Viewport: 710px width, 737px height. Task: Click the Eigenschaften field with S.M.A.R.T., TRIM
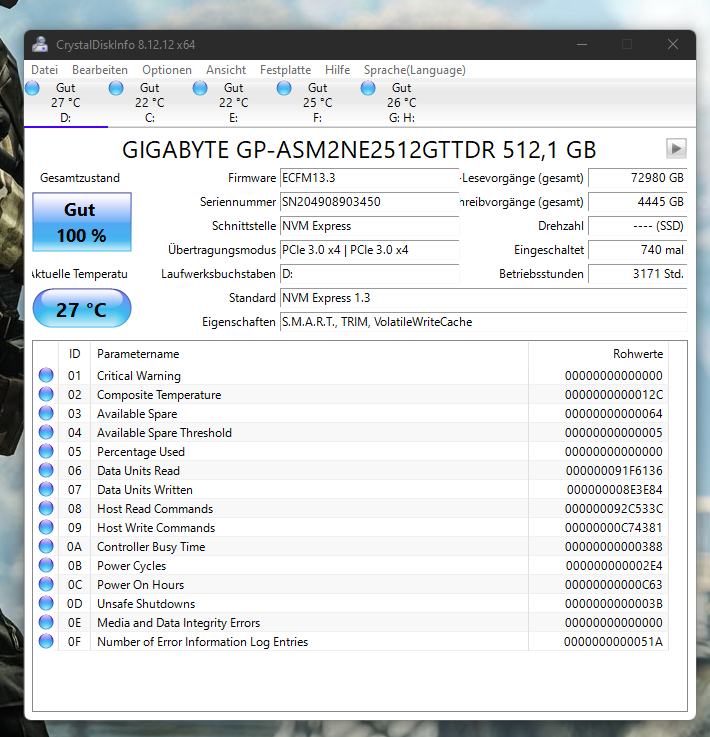point(484,322)
